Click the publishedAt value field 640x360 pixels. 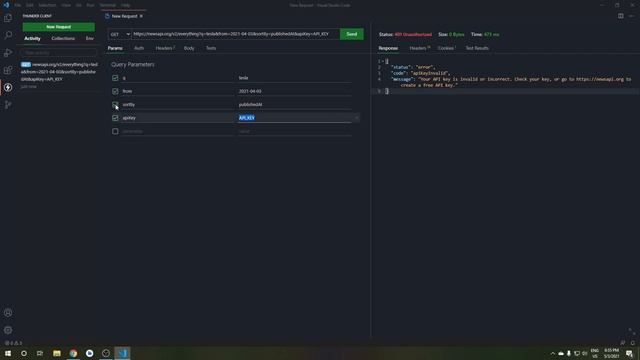click(294, 104)
